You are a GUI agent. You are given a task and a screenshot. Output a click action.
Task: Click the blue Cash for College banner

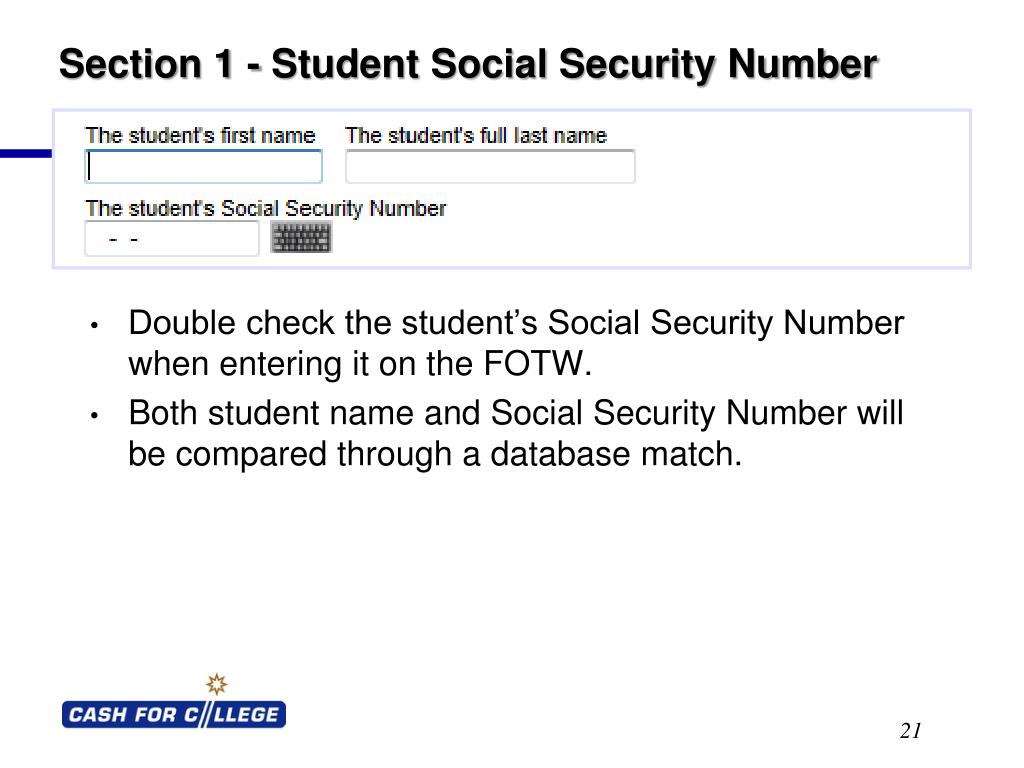coord(174,714)
